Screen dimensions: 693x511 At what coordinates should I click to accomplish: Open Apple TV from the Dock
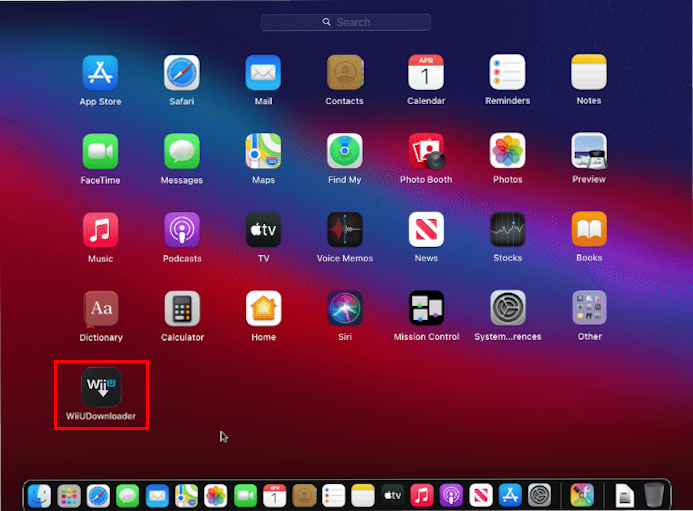point(392,496)
